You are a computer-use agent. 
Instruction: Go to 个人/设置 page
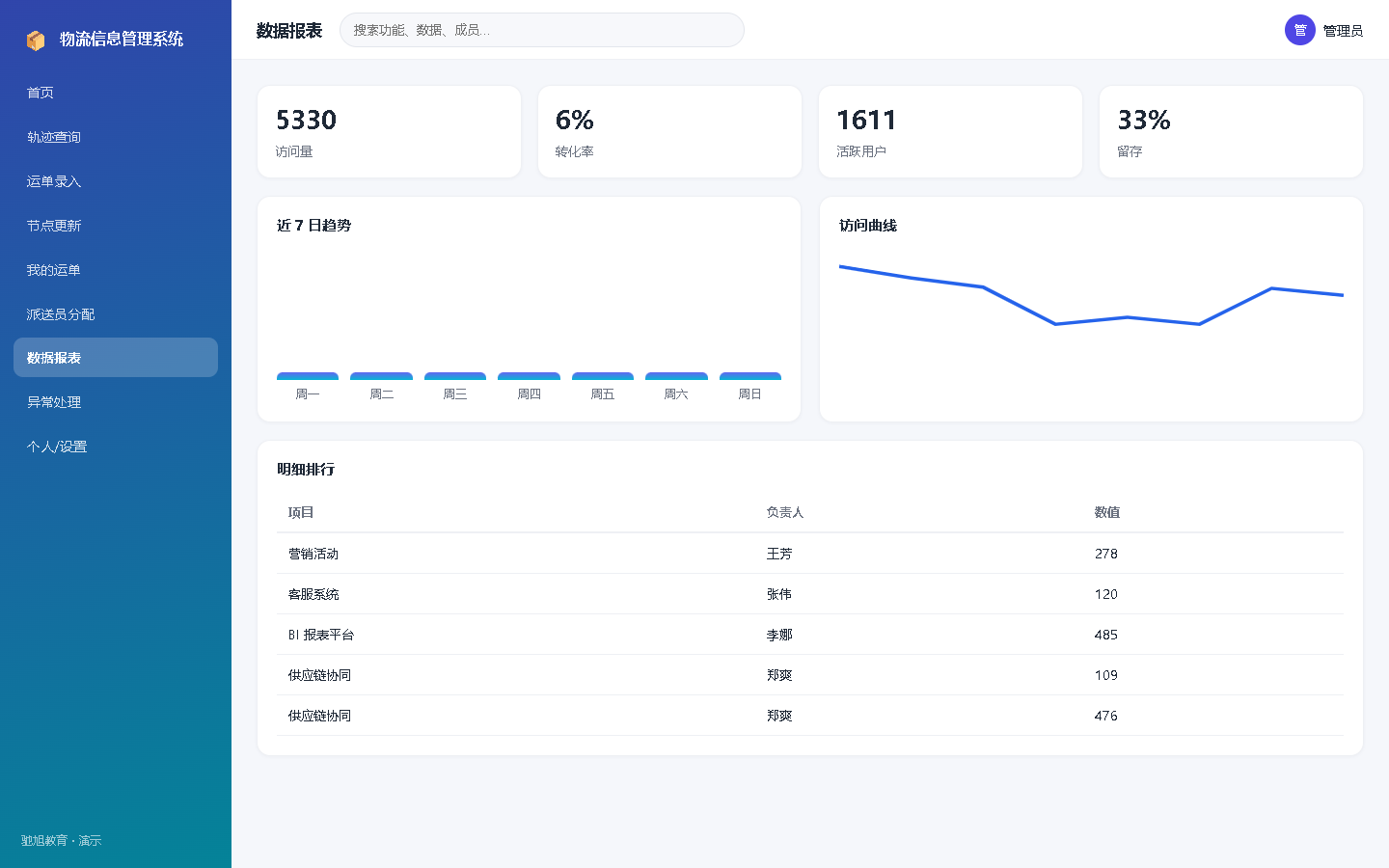pos(116,447)
